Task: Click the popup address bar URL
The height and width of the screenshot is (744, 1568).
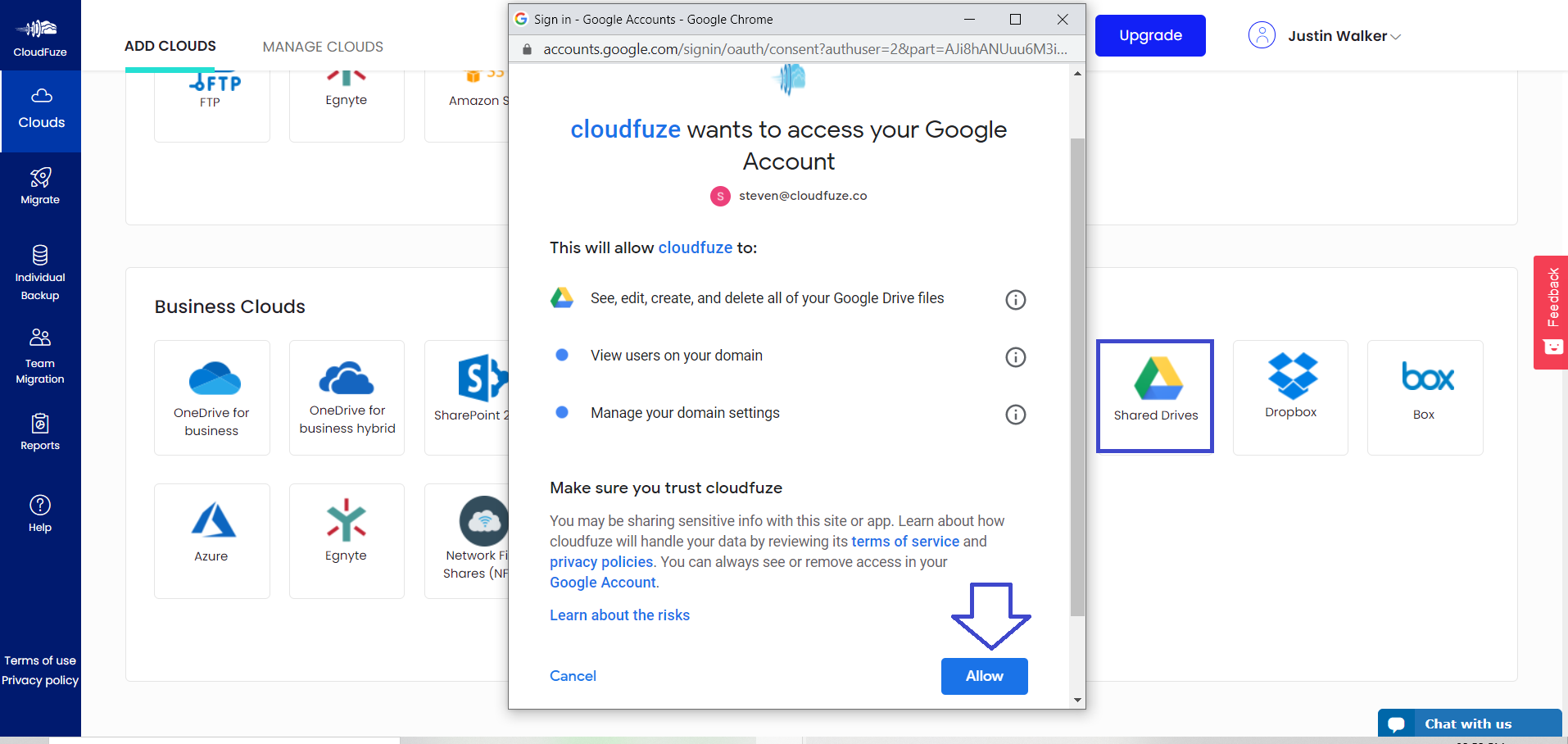Action: (805, 49)
